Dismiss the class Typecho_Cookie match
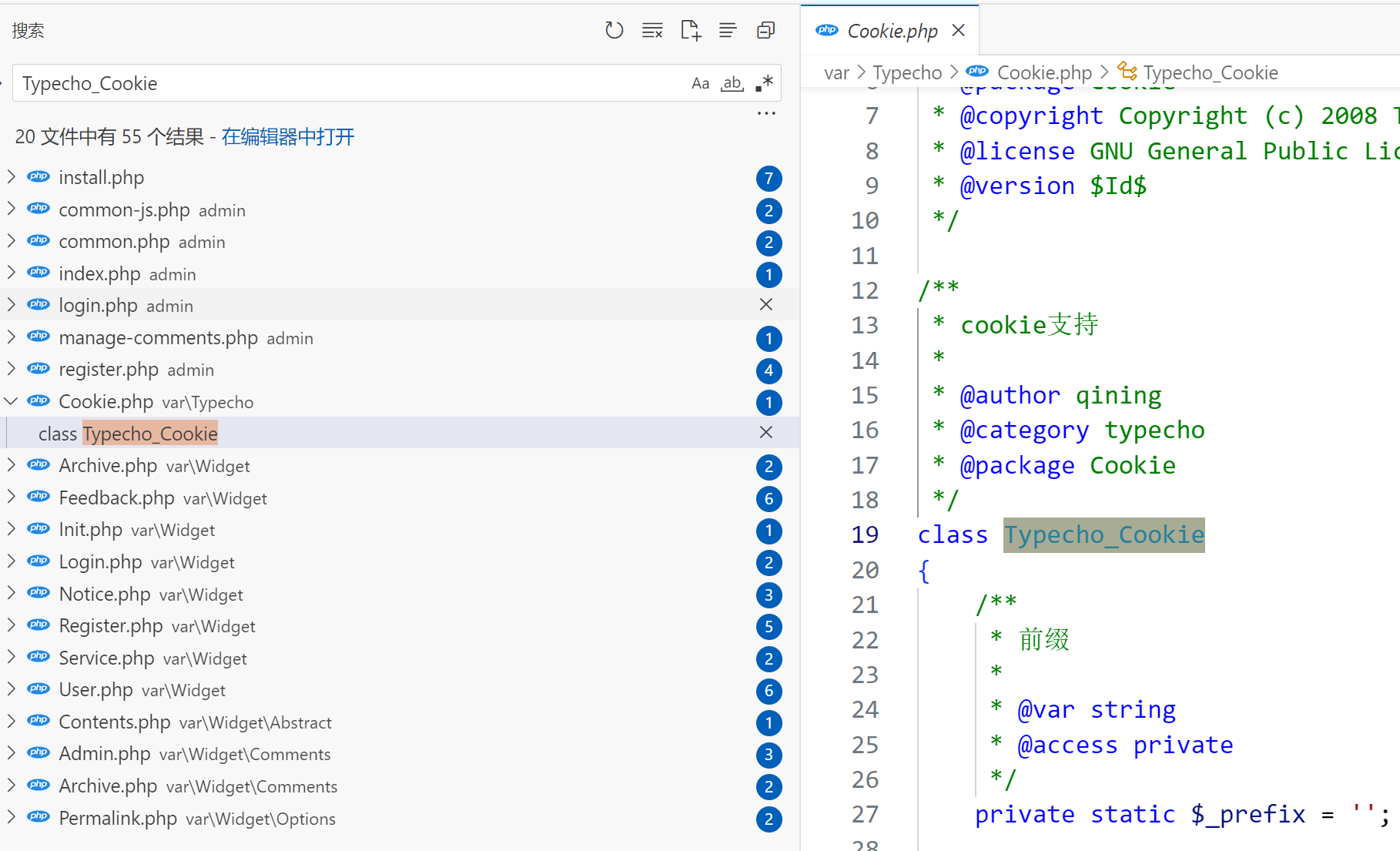Screen dimensions: 1400x851 tap(766, 433)
